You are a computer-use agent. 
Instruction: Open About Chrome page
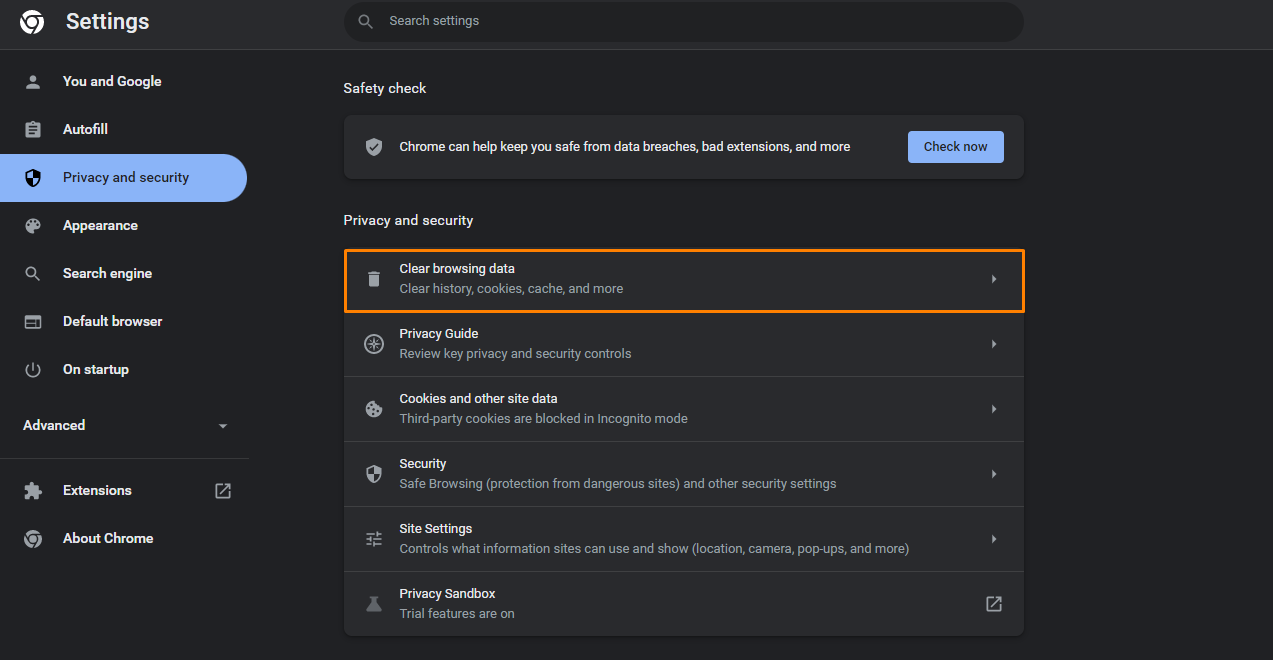(123, 539)
